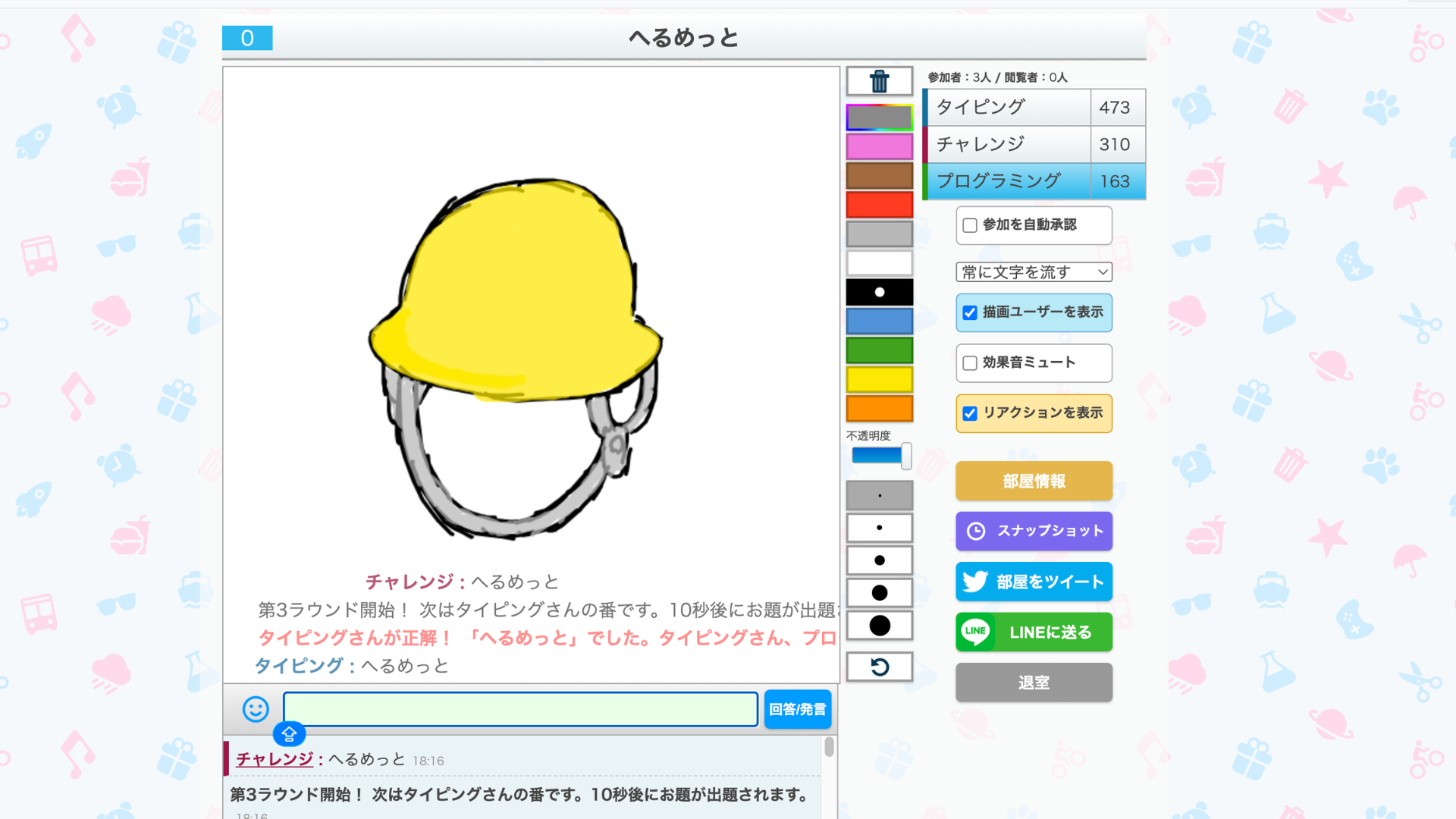This screenshot has width=1456, height=819.
Task: Select the smallest brush size
Action: [x=879, y=494]
